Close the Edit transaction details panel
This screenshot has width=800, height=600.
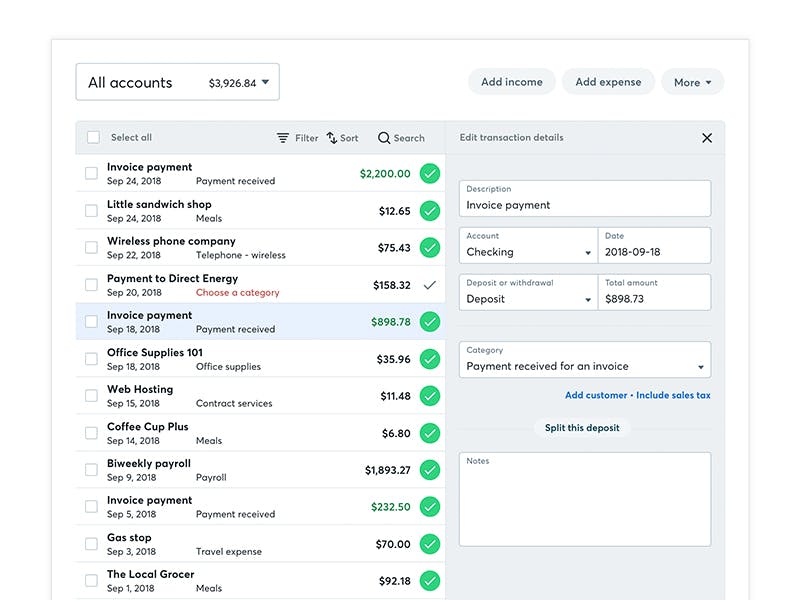(x=707, y=138)
